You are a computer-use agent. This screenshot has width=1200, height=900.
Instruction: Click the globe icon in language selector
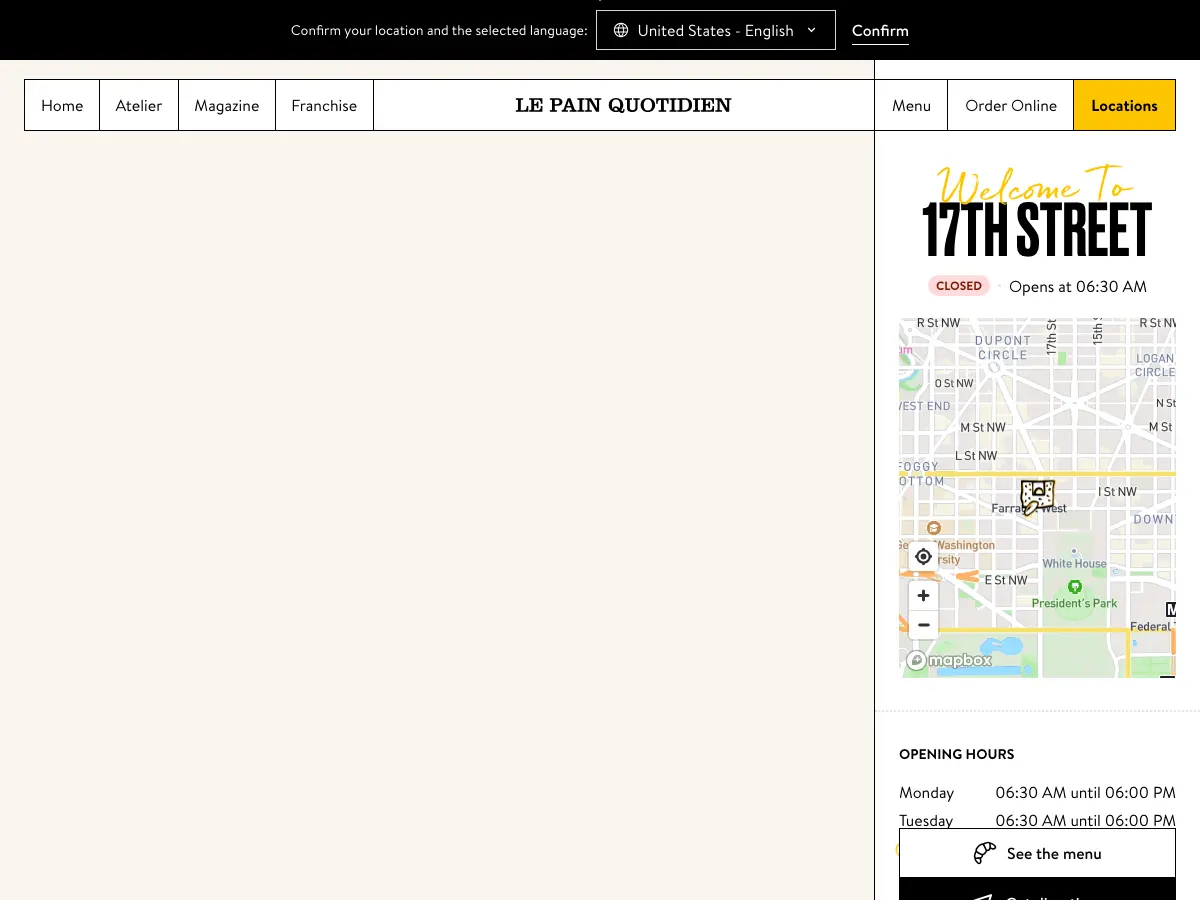click(620, 30)
